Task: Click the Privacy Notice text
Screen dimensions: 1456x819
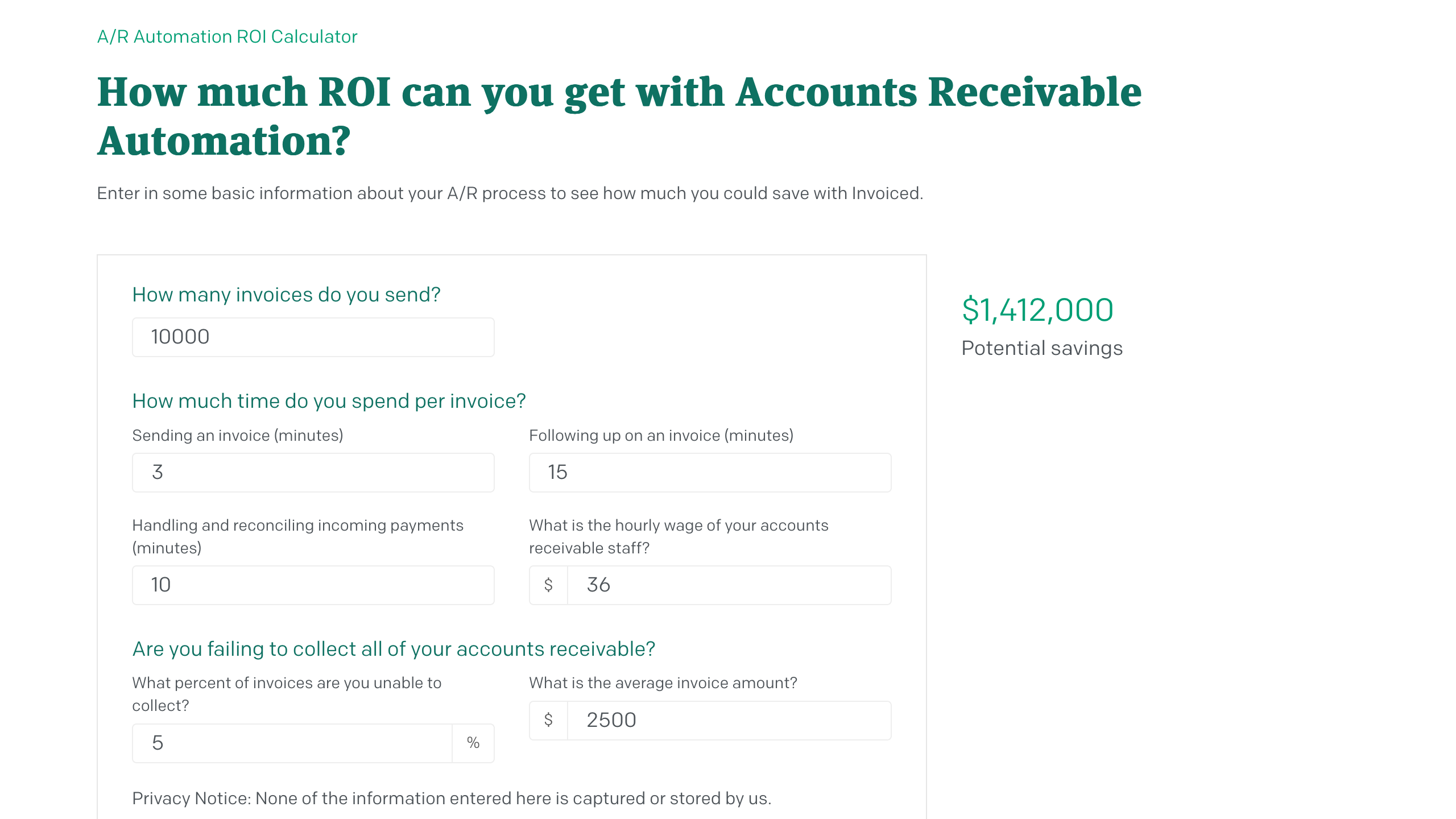Action: tap(452, 797)
